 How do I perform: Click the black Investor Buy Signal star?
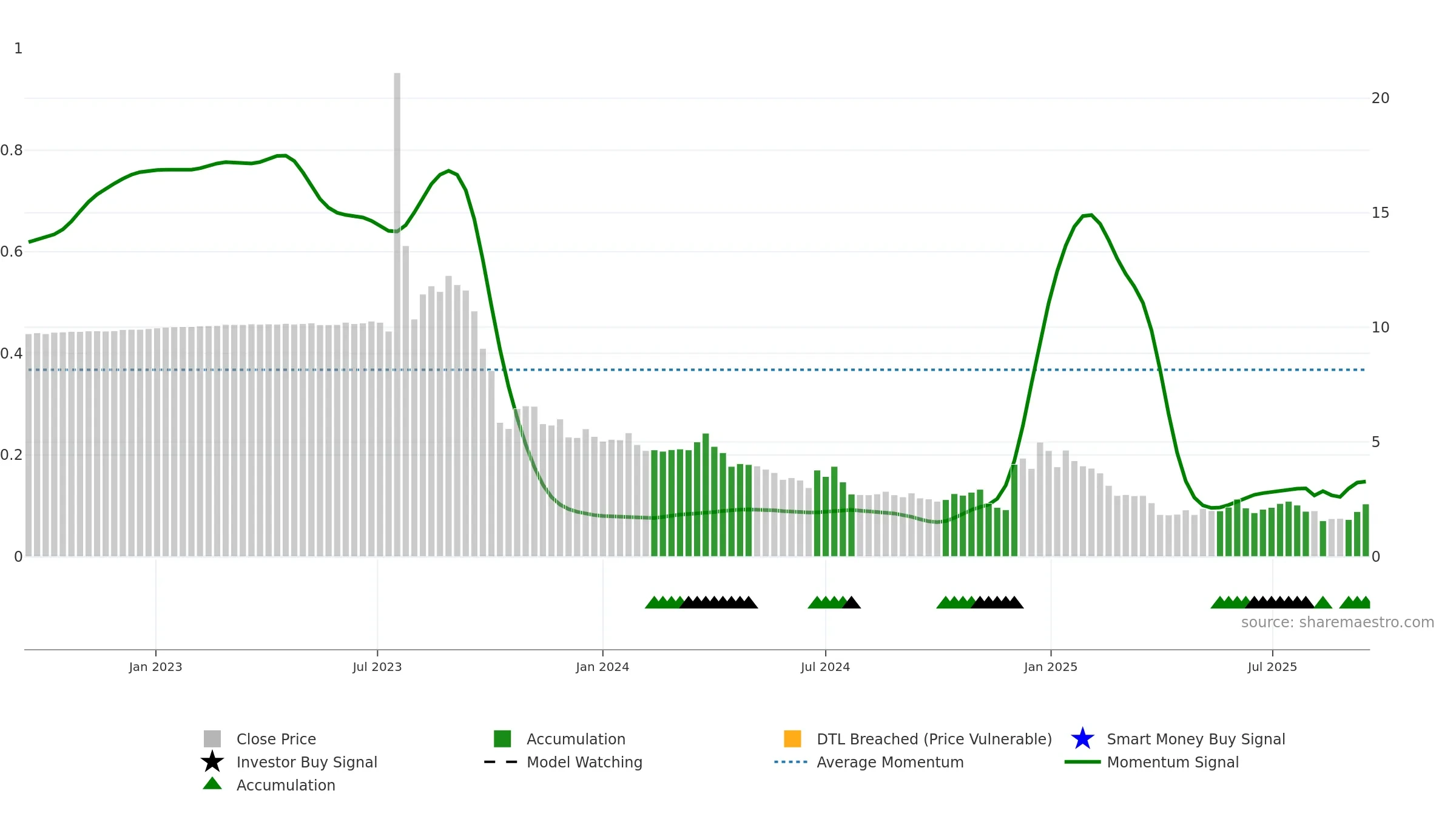tap(212, 761)
